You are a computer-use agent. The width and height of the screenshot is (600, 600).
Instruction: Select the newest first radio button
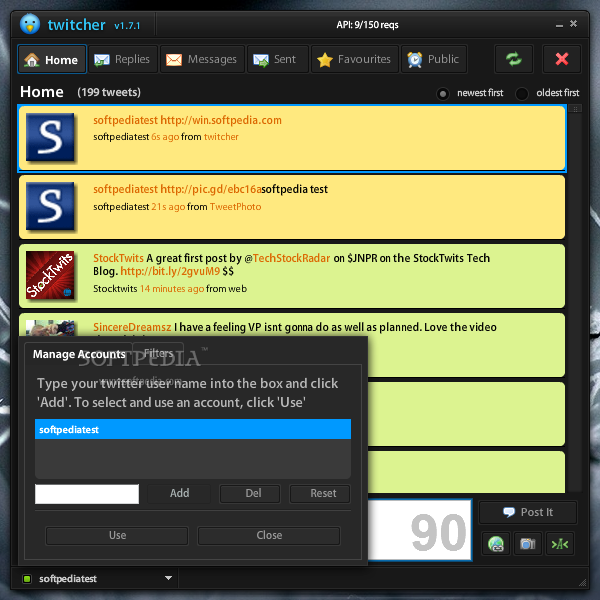443,93
